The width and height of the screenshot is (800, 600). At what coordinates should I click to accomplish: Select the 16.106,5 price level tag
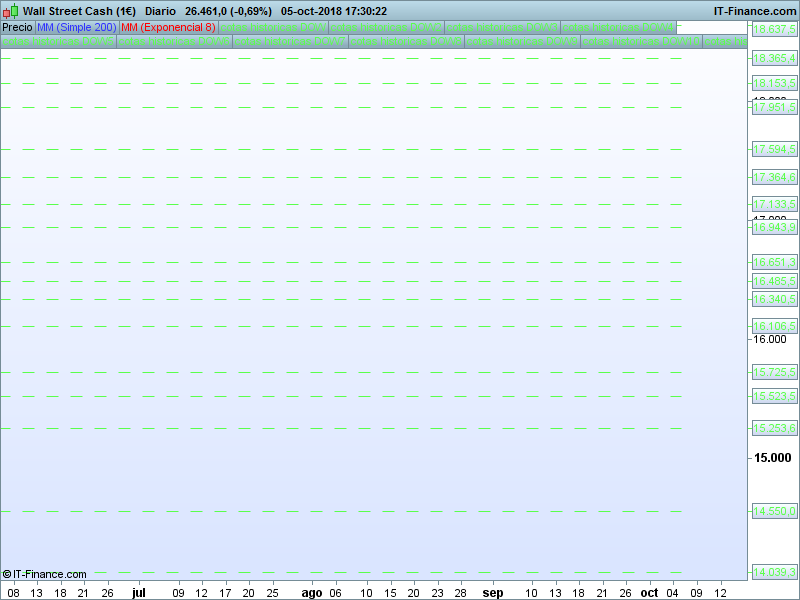click(x=774, y=326)
